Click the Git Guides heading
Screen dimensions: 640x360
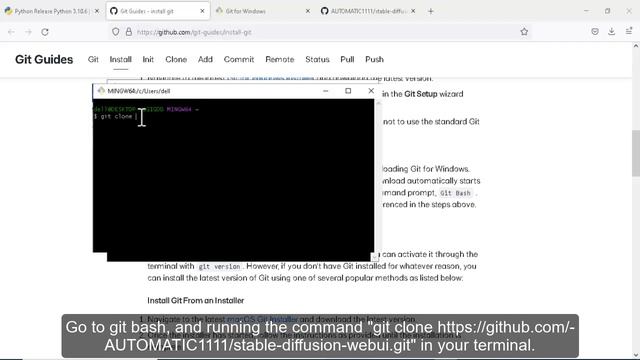pos(44,60)
